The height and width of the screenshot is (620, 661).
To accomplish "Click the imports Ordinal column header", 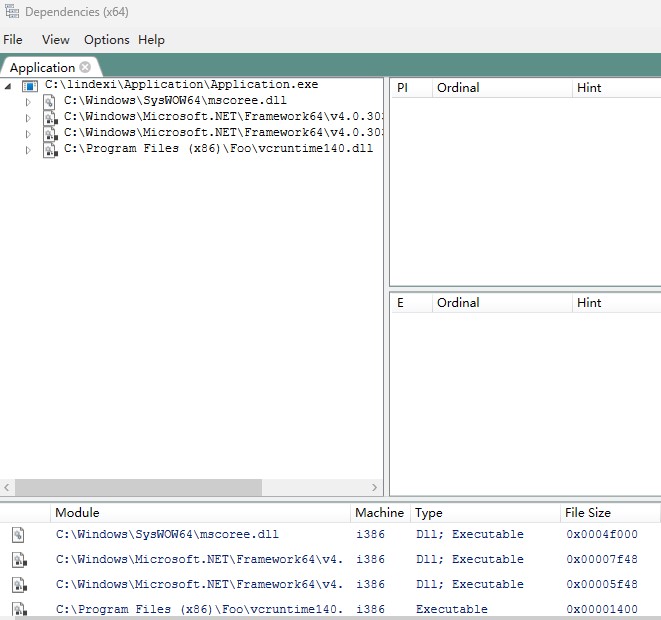I will coord(458,88).
